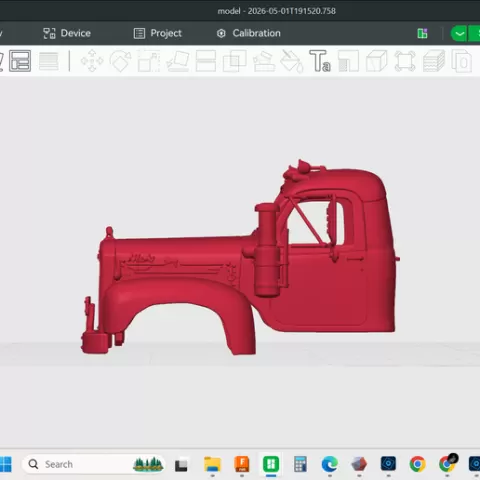
Task: Select the Move tool
Action: [92, 61]
